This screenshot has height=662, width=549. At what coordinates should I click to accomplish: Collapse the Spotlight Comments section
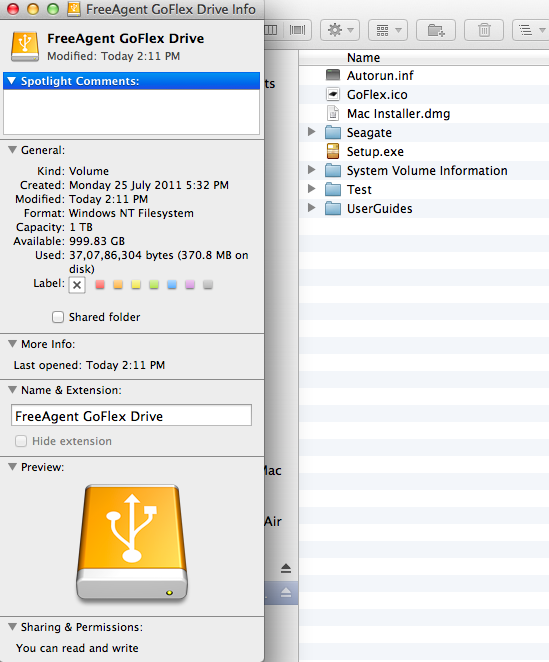(x=12, y=81)
